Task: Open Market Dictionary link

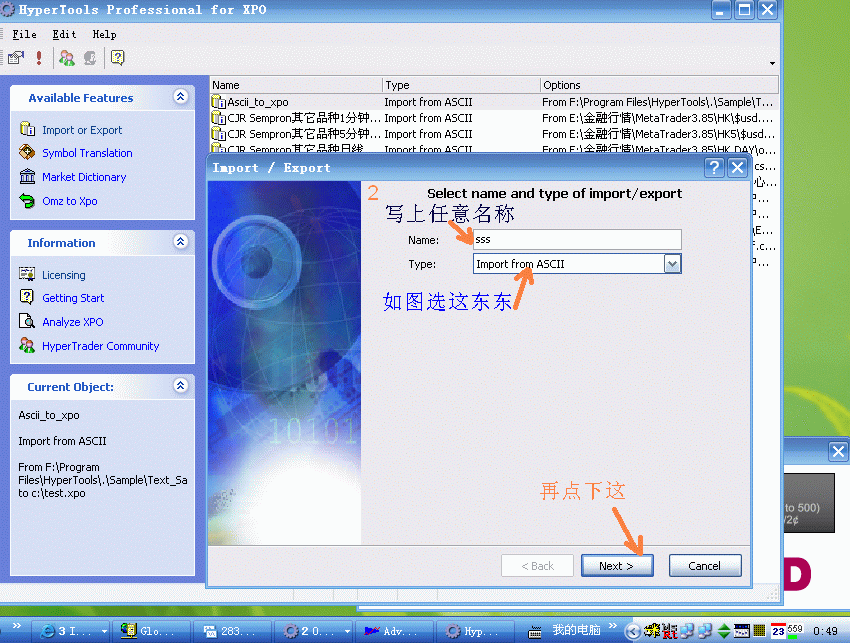Action: pyautogui.click(x=84, y=177)
